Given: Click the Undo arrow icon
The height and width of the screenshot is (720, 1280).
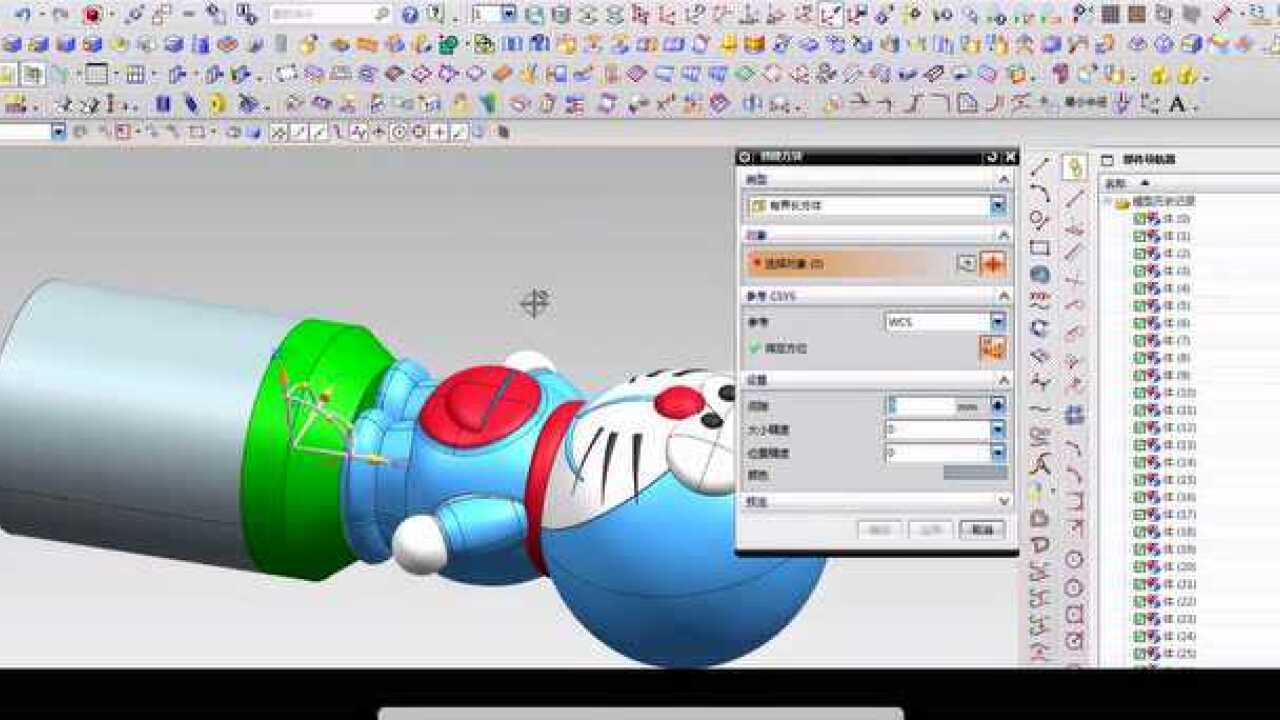Looking at the screenshot, I should click(22, 14).
